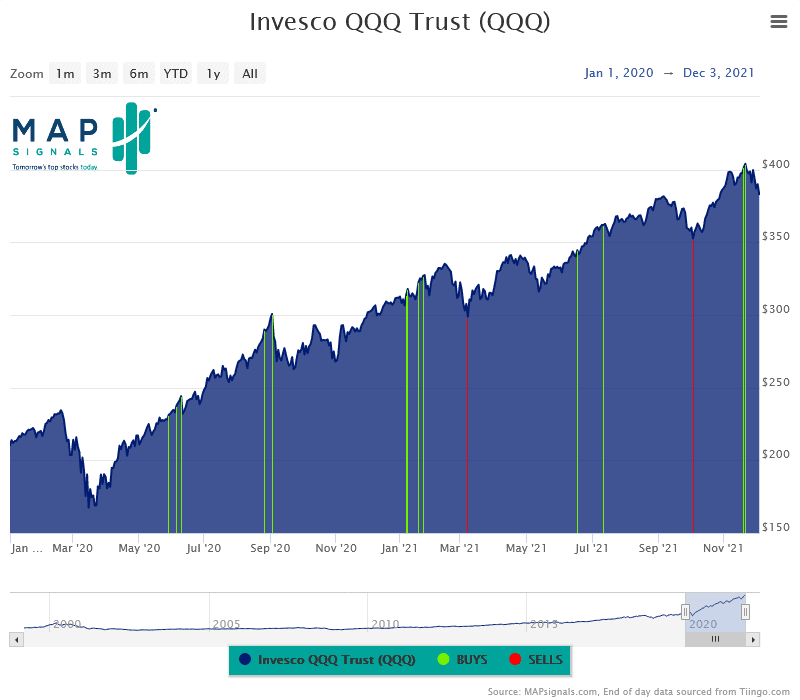Select the YTD zoom range
The width and height of the screenshot is (800, 700).
click(176, 73)
